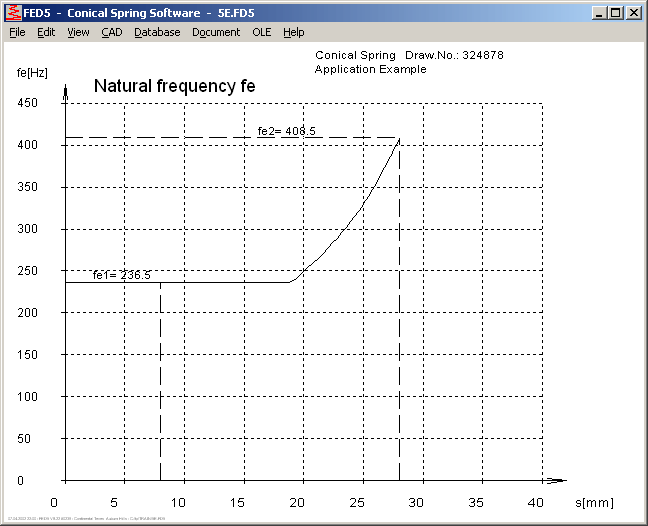Select the Natural frequency fe chart title

174,86
